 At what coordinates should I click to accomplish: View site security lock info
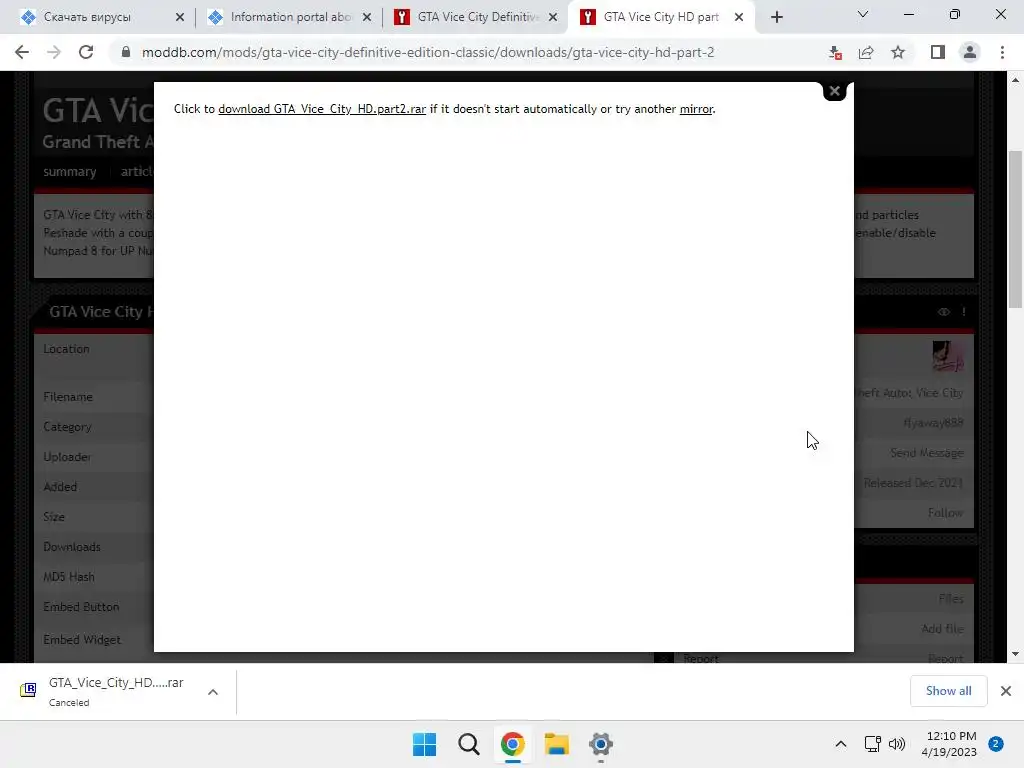126,52
